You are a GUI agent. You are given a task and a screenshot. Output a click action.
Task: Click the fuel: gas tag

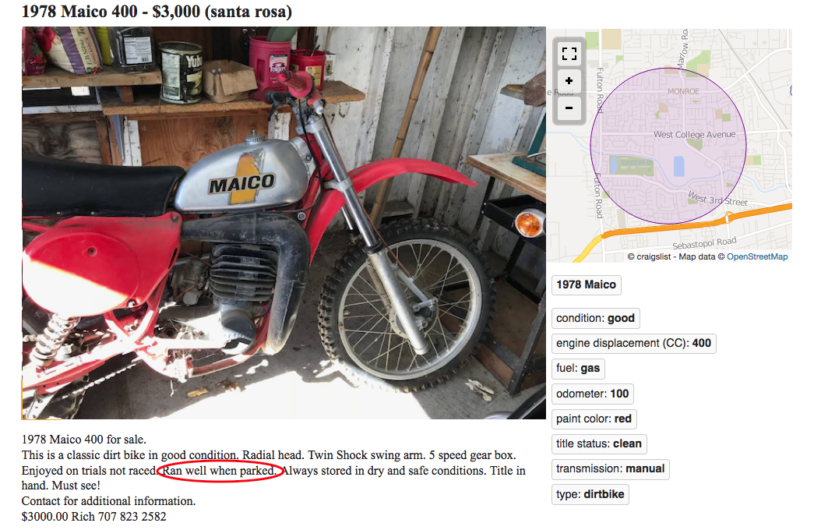point(578,369)
